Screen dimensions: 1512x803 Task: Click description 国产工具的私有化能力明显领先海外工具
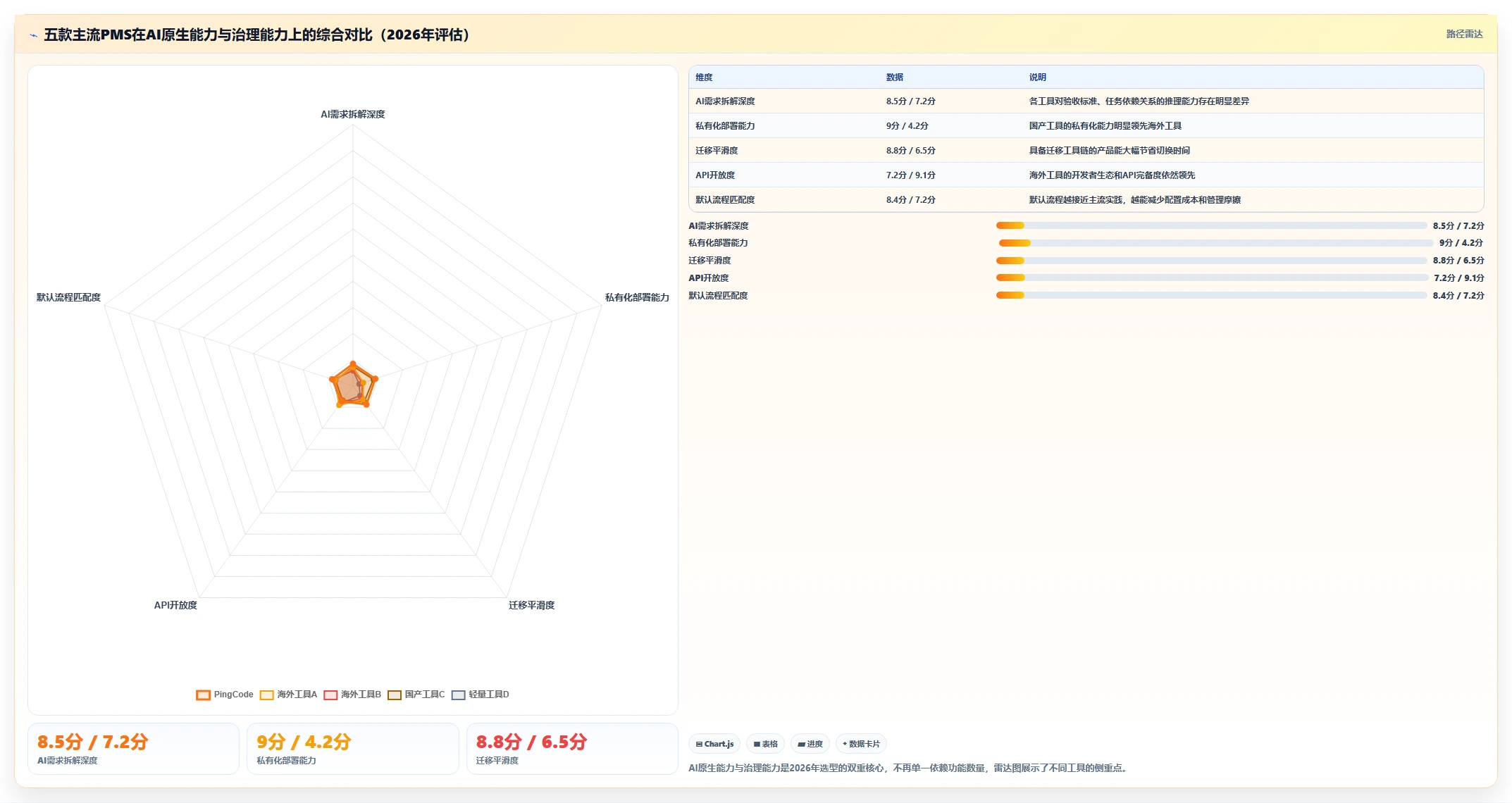point(1105,126)
